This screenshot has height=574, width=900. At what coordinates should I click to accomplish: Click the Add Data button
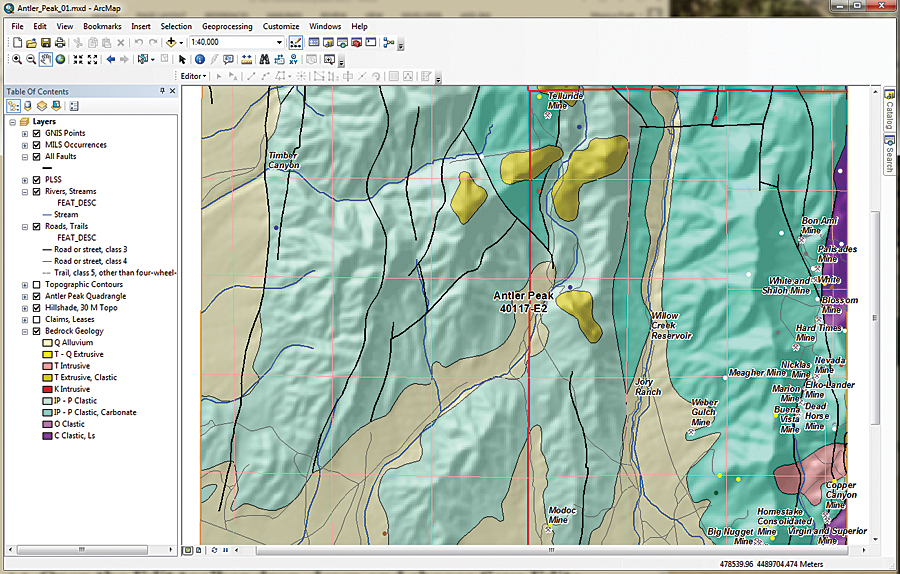pyautogui.click(x=171, y=42)
